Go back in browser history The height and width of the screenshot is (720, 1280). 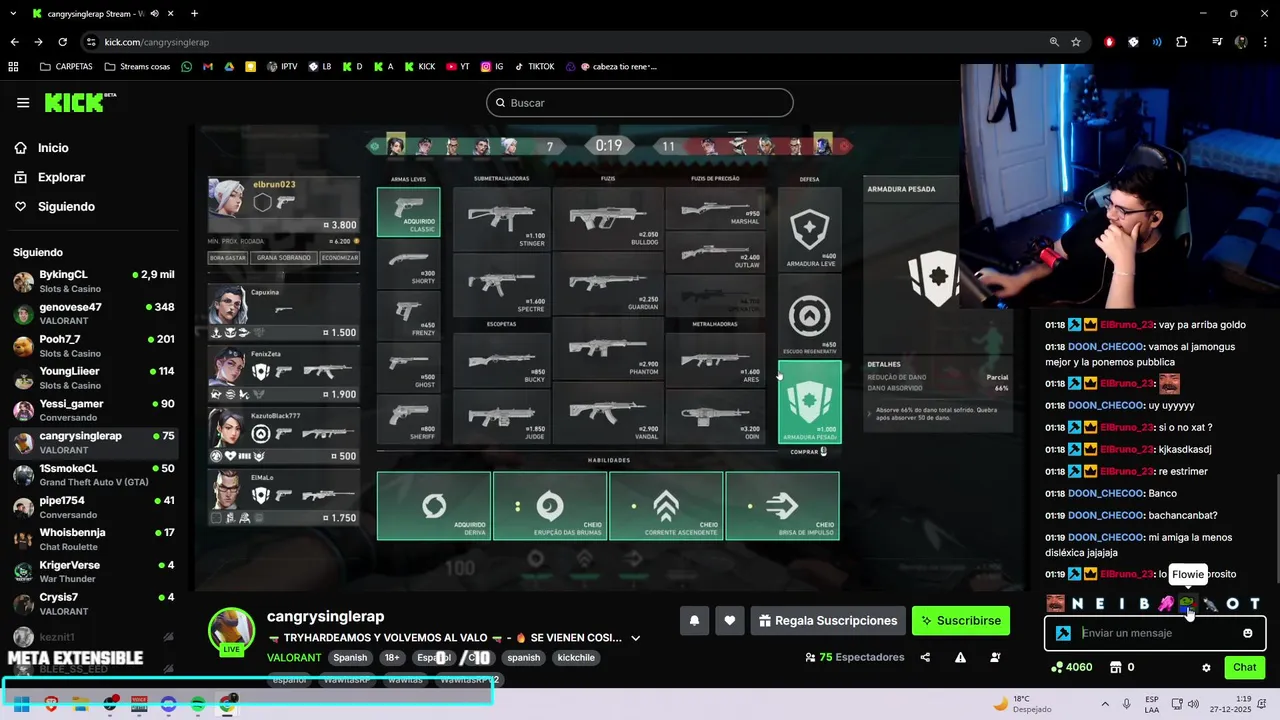coord(14,42)
